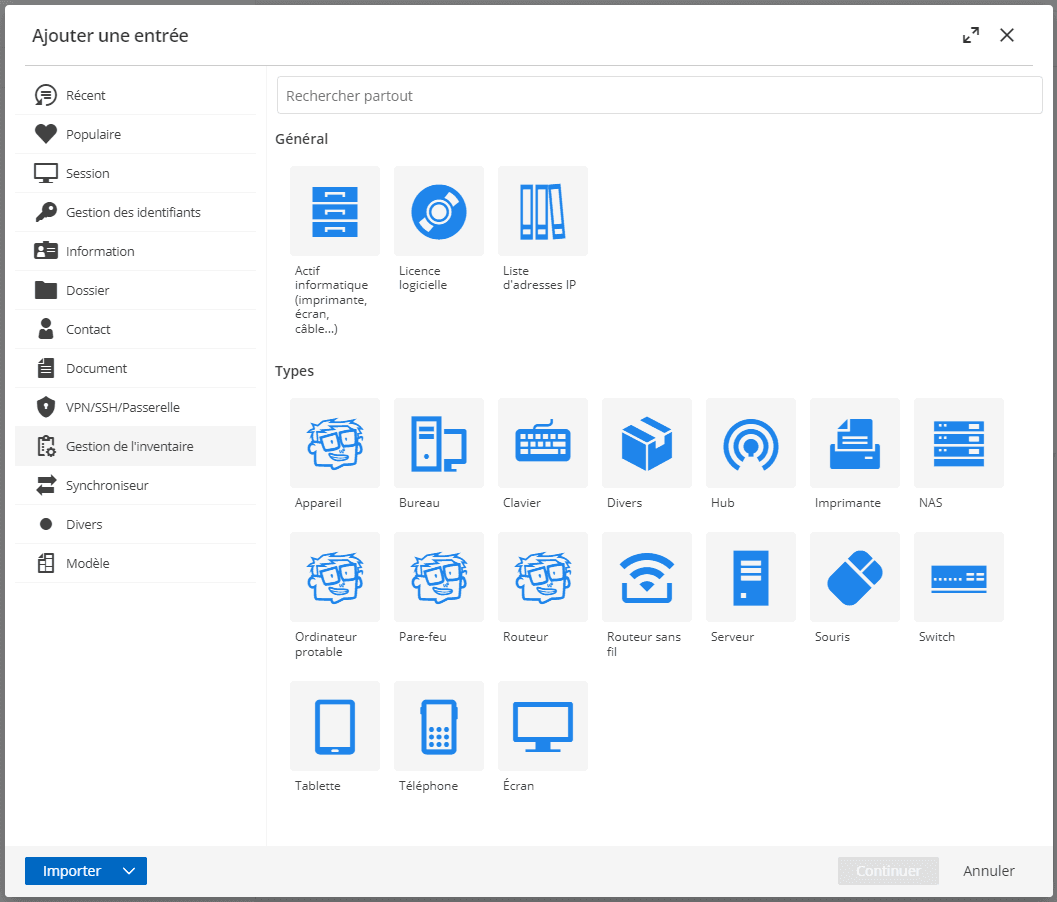
Task: Select the Clavier keyboard icon
Action: click(542, 443)
